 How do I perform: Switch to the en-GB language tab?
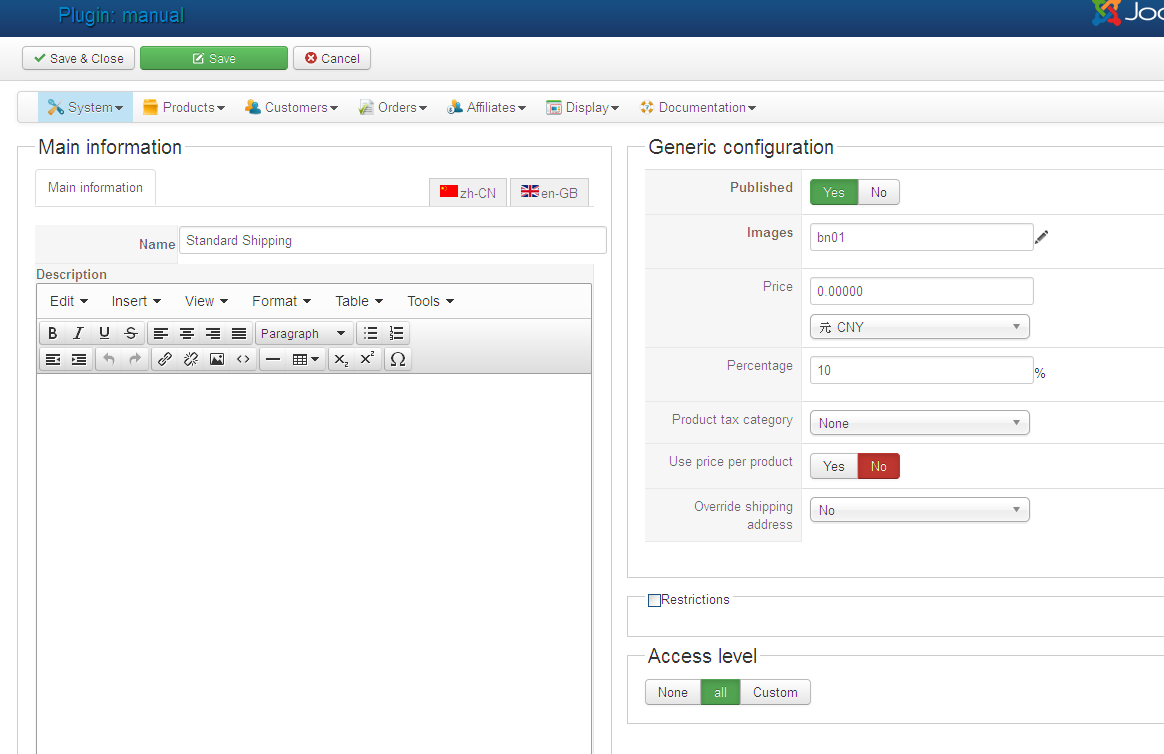[549, 193]
